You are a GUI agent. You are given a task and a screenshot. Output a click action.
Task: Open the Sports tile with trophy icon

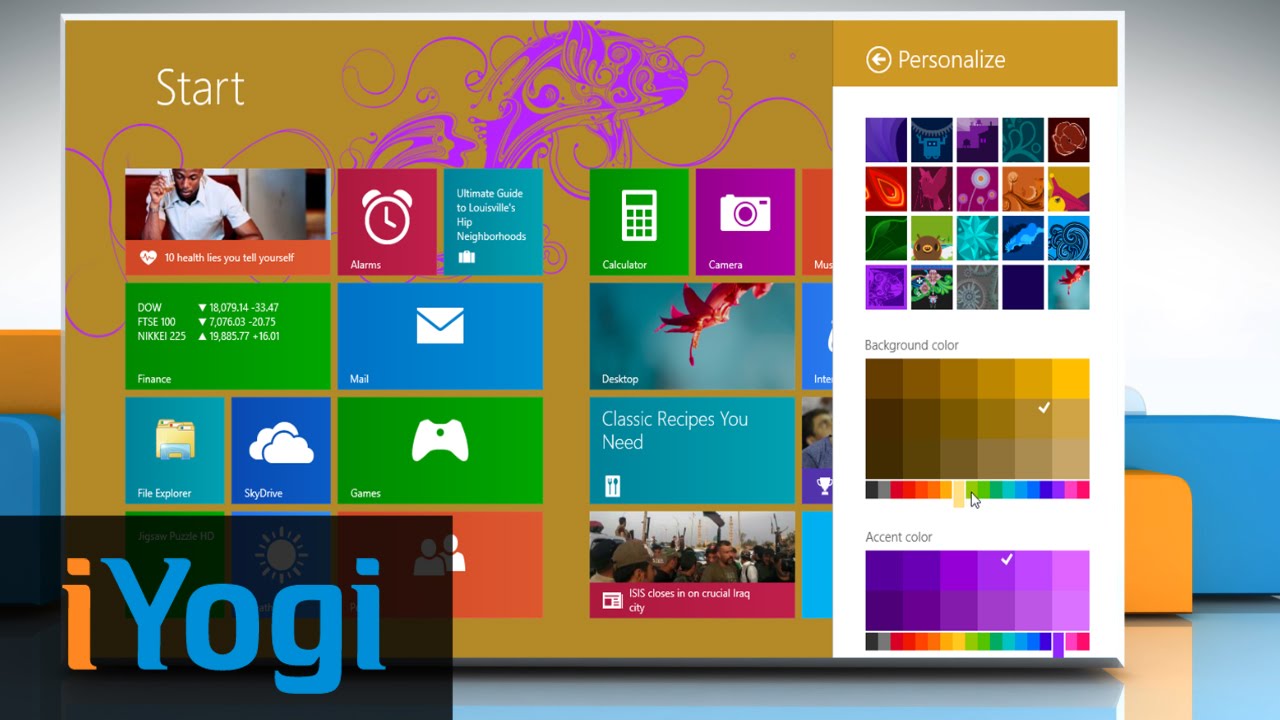[x=817, y=450]
